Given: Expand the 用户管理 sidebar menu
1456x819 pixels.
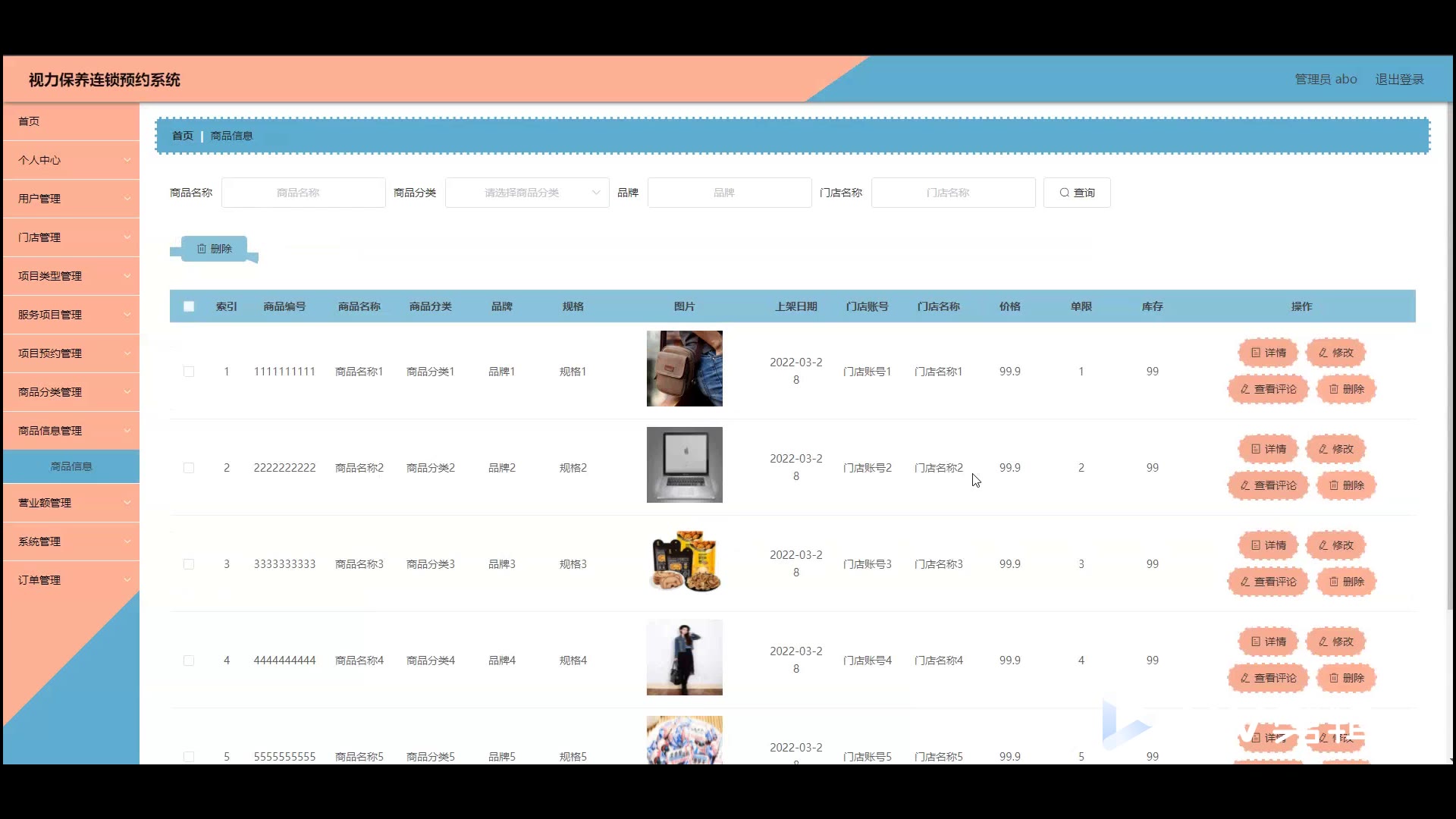Looking at the screenshot, I should tap(71, 199).
